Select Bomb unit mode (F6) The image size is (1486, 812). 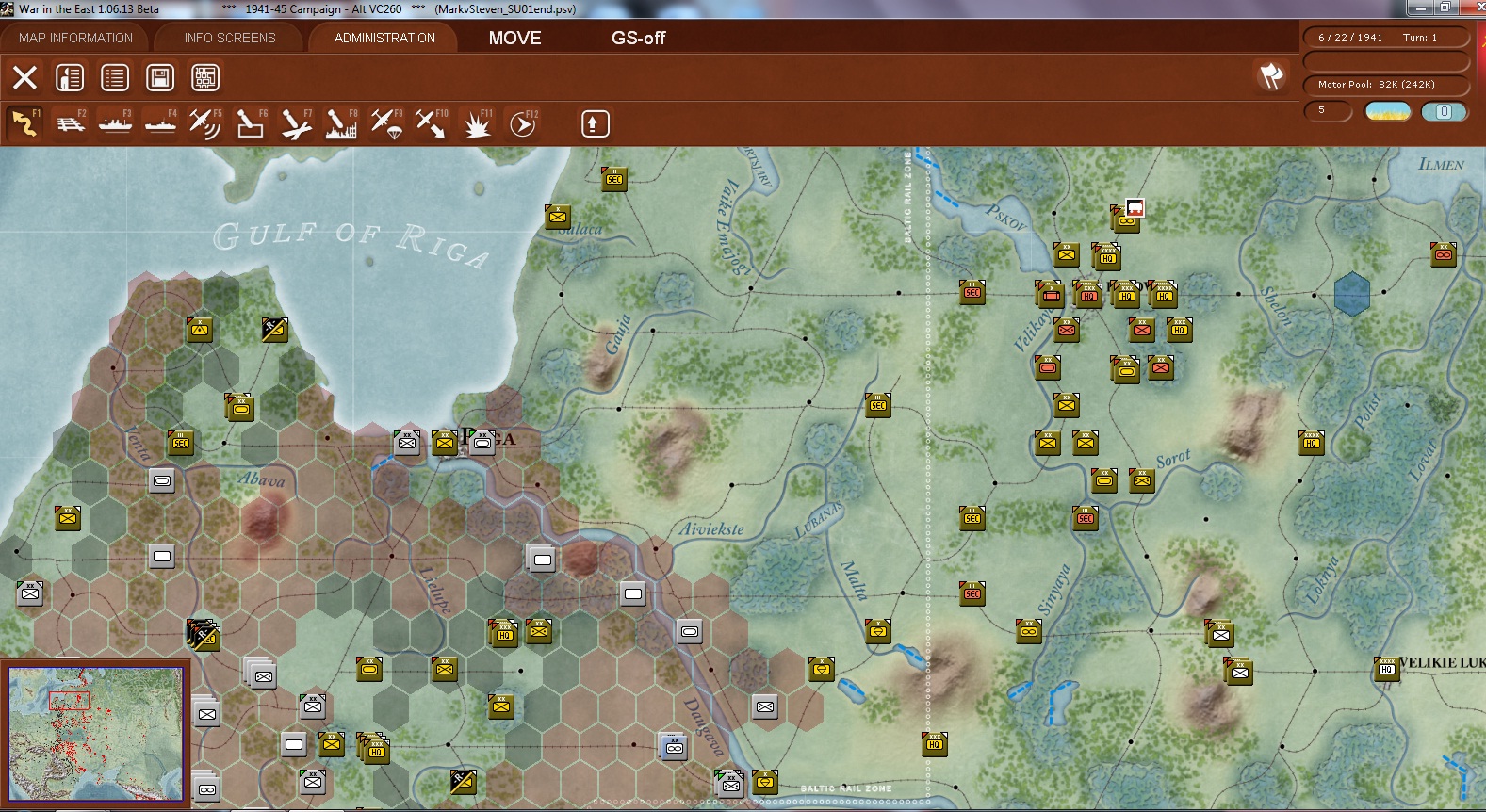251,123
